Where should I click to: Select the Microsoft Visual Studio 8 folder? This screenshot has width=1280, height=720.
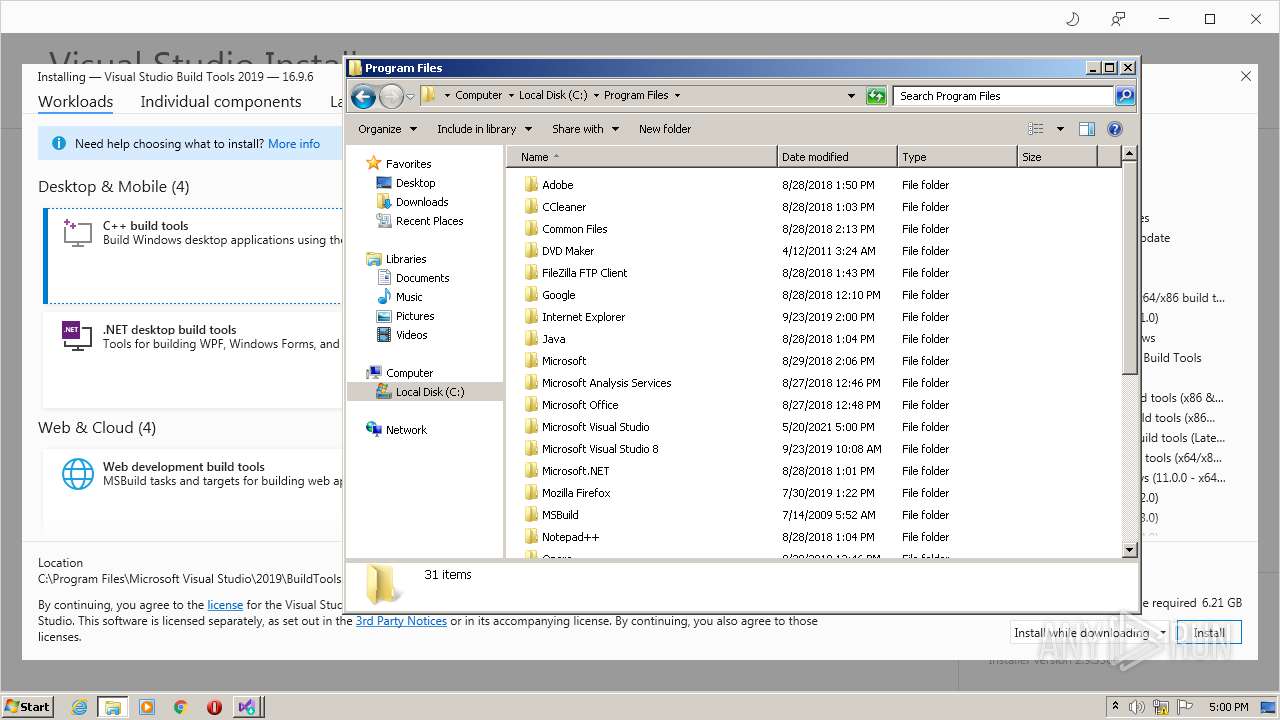coord(600,449)
